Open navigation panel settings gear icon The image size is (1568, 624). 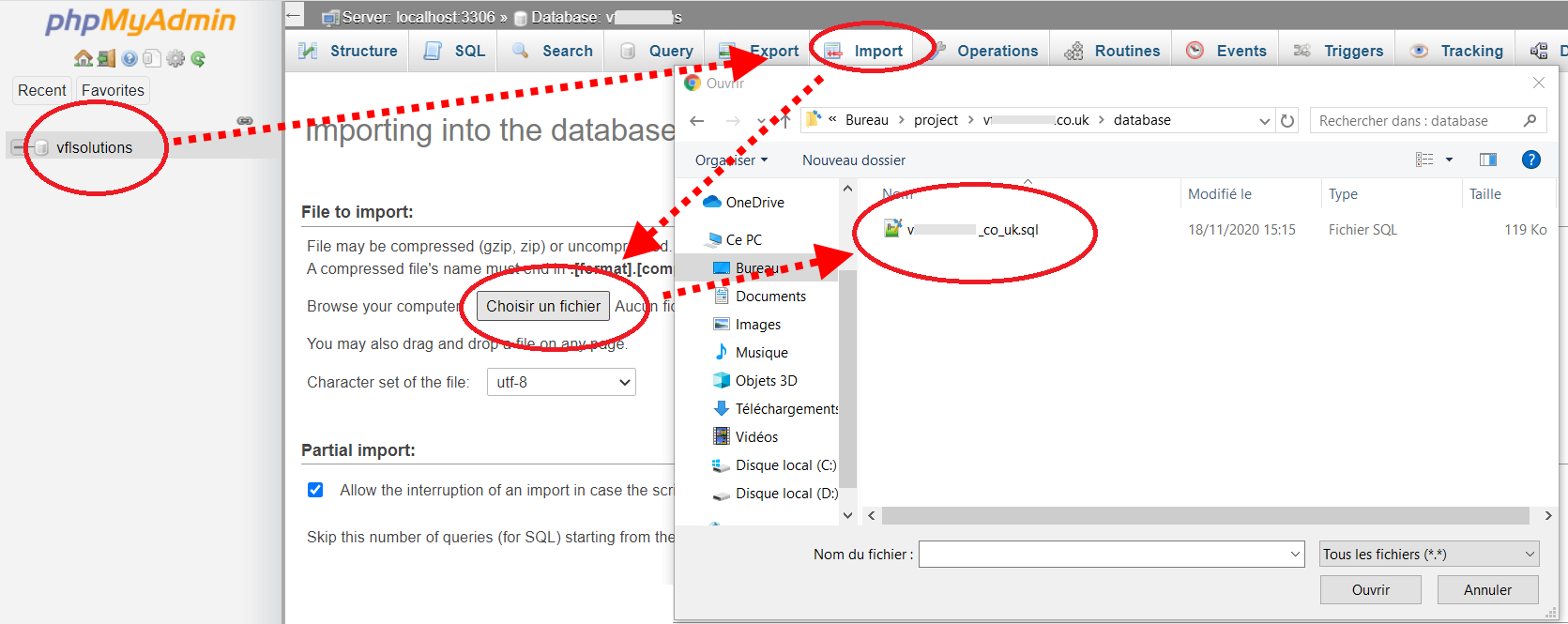[x=175, y=58]
